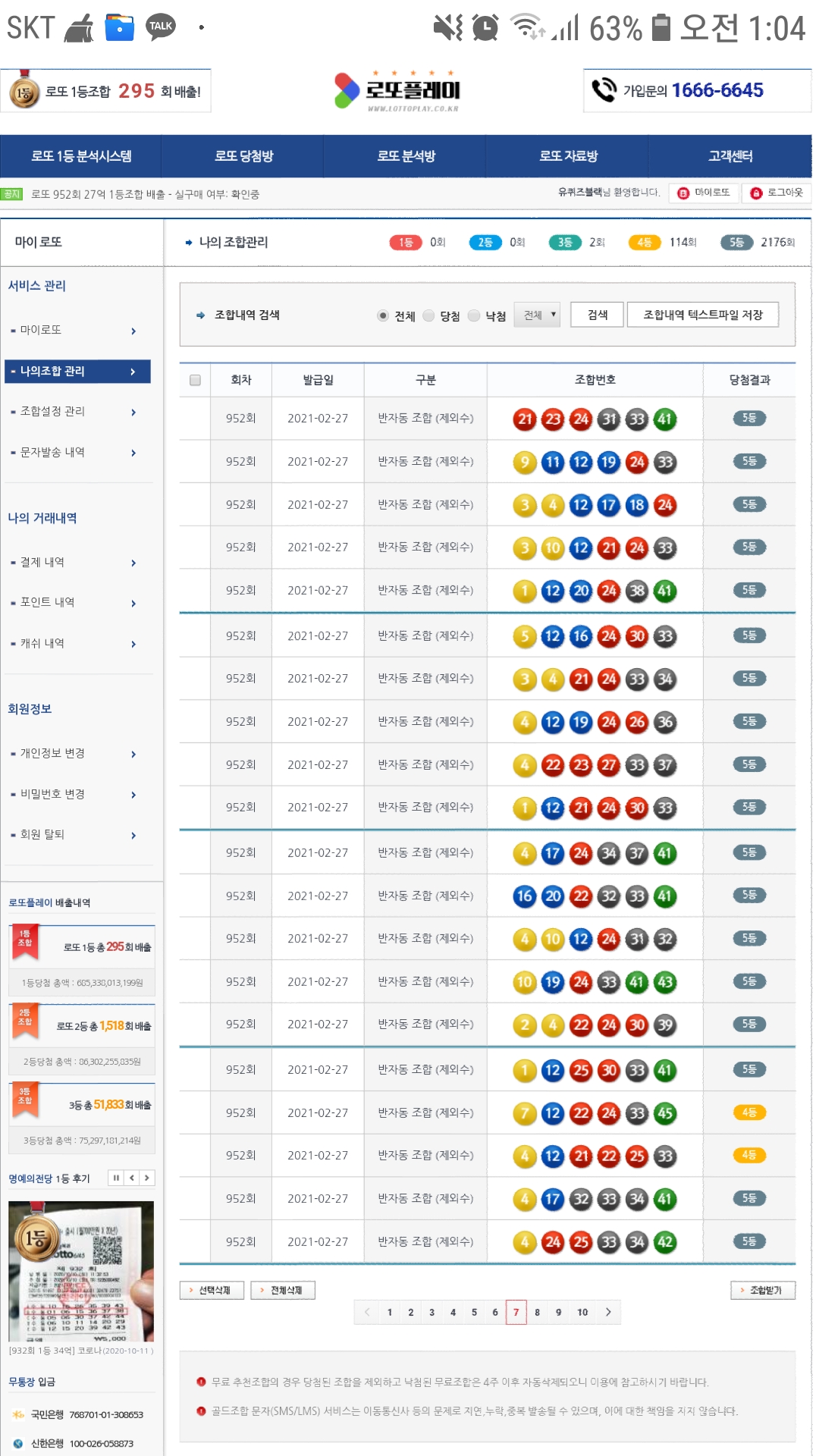This screenshot has height=1456, width=819.
Task: Show previous 명예의전당 review slide
Action: coord(132,1178)
